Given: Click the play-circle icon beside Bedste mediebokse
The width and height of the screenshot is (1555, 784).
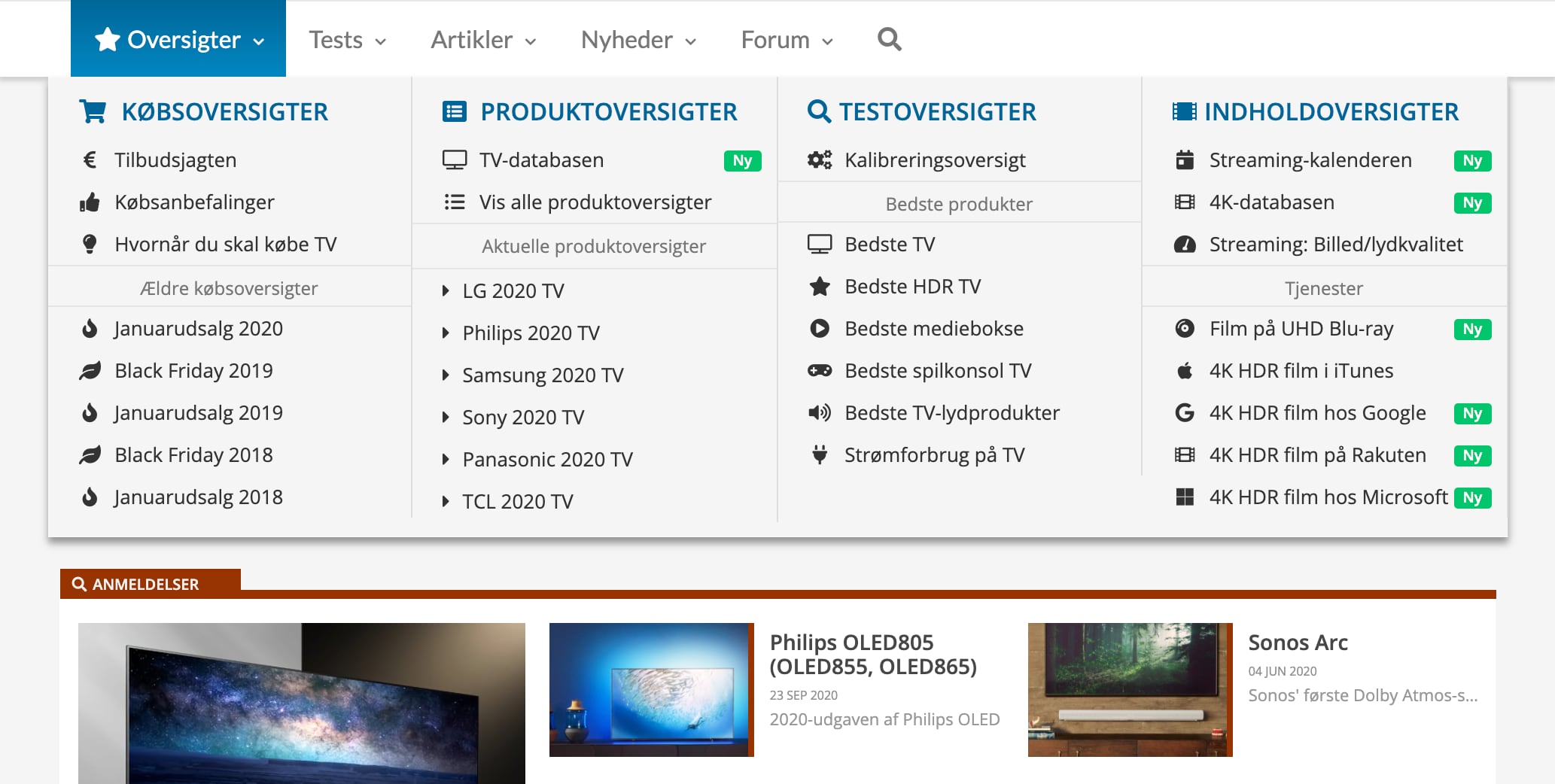Looking at the screenshot, I should (x=820, y=328).
